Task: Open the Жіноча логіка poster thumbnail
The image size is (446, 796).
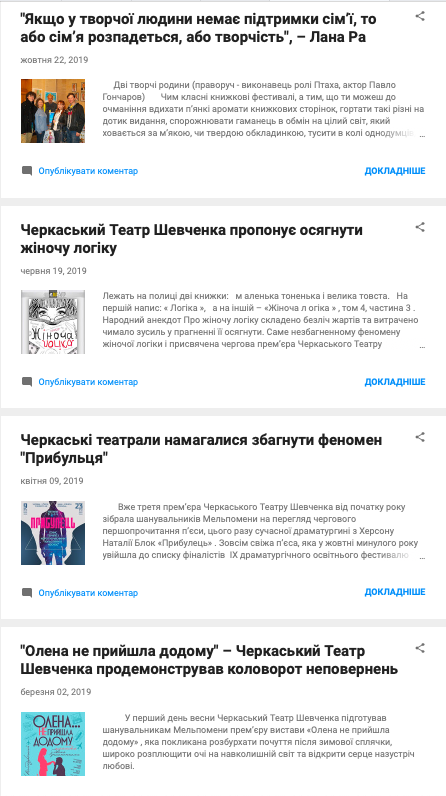Action: pyautogui.click(x=53, y=322)
